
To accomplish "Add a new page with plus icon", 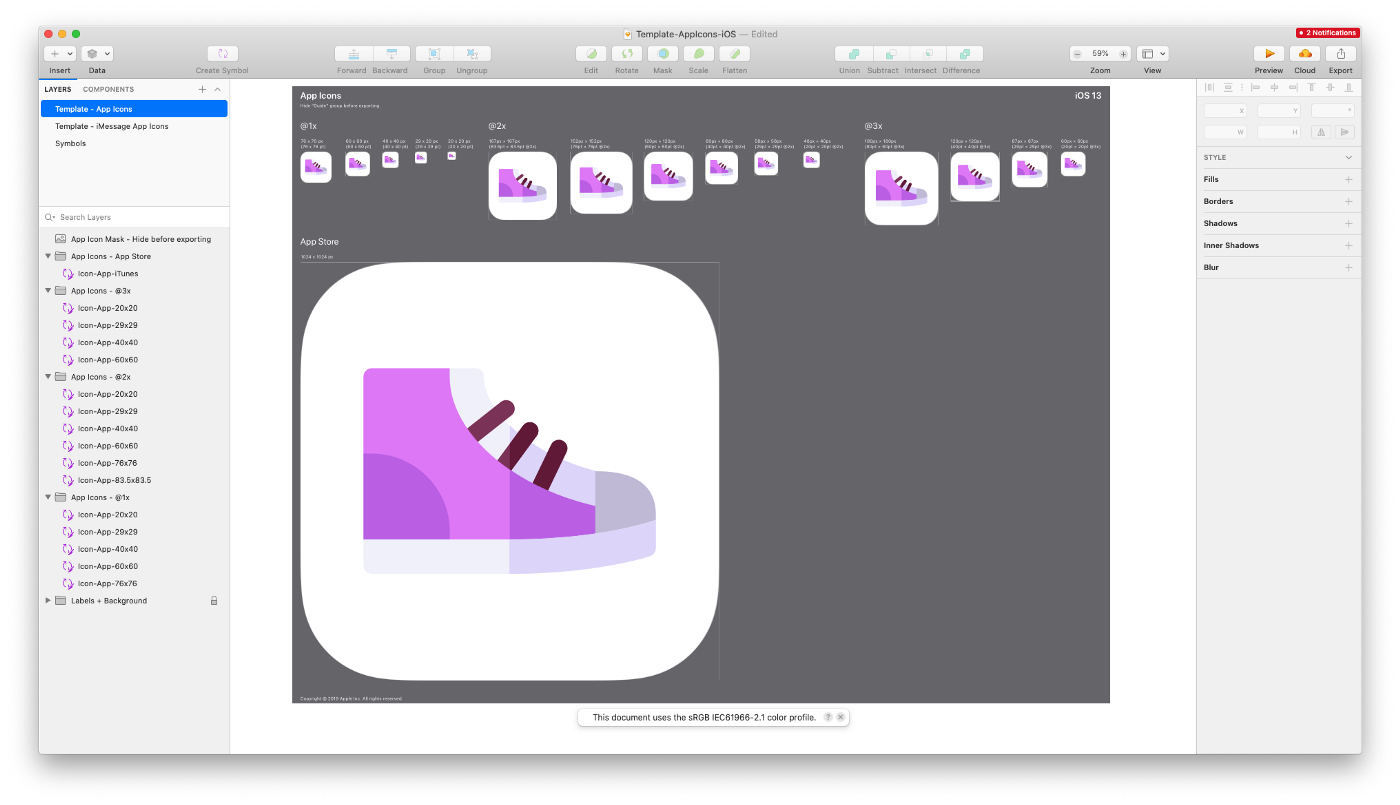I will point(202,89).
